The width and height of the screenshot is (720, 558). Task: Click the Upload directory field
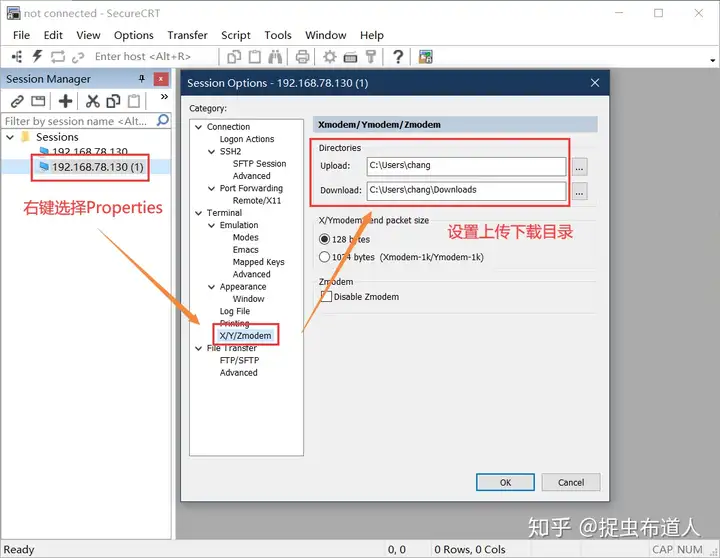point(466,166)
